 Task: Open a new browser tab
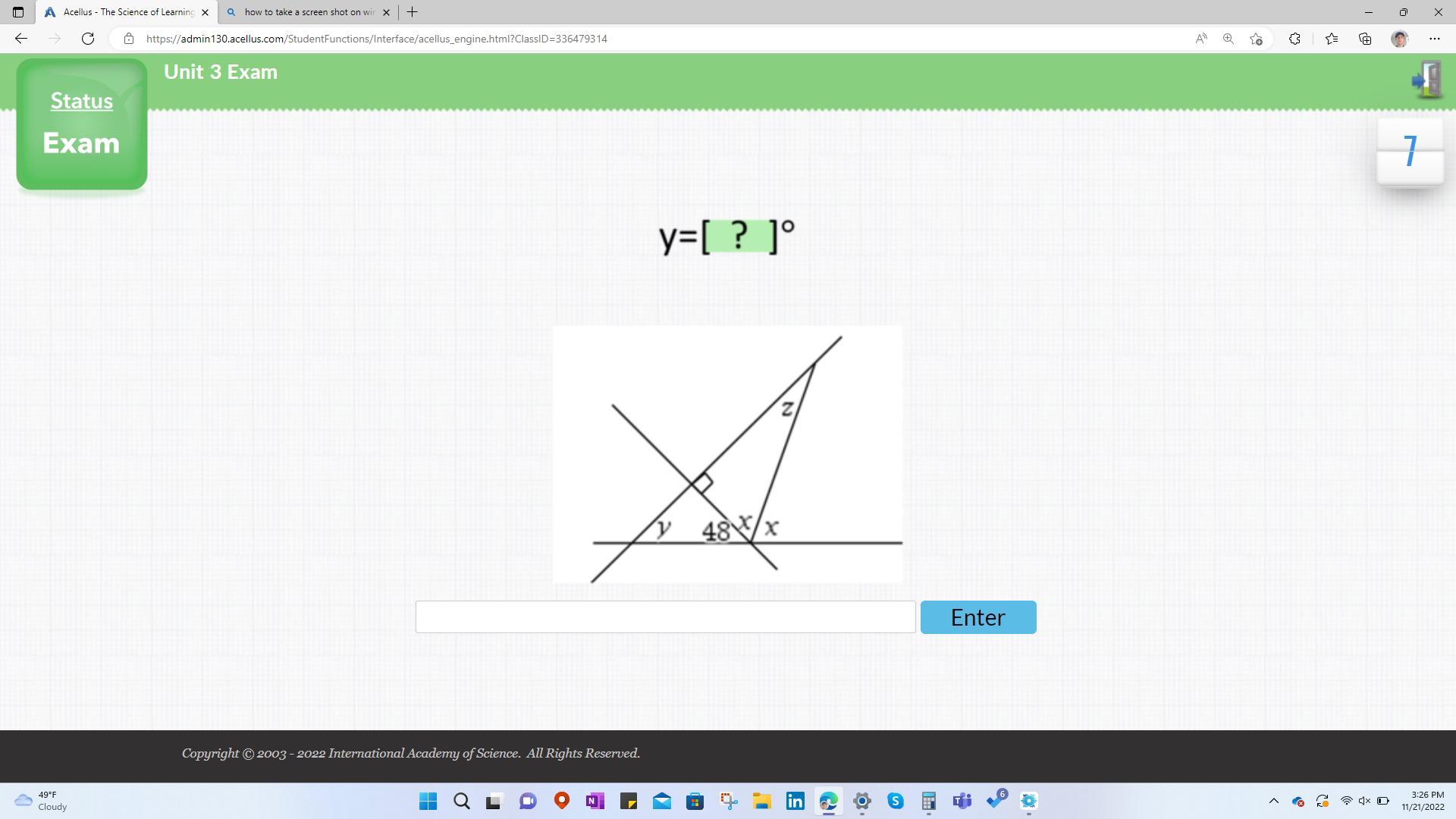click(413, 12)
